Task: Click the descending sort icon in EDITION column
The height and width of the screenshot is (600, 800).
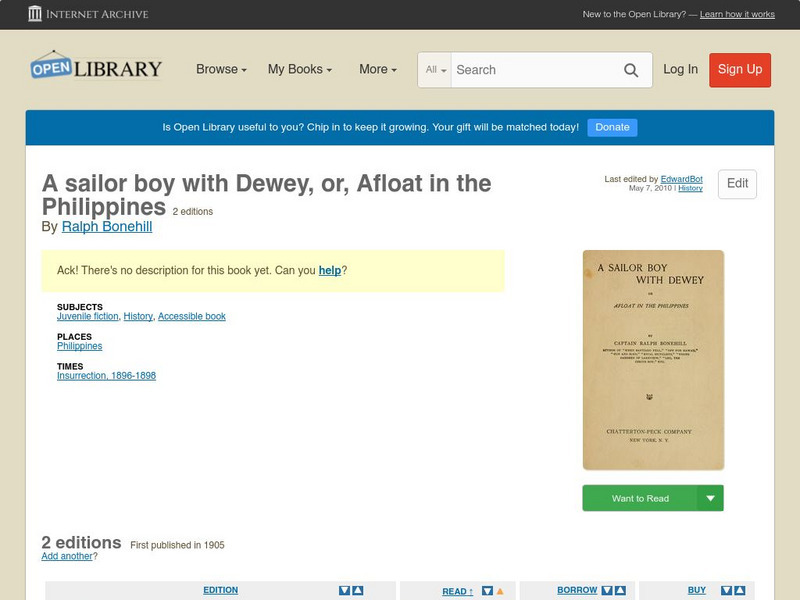Action: pyautogui.click(x=344, y=590)
